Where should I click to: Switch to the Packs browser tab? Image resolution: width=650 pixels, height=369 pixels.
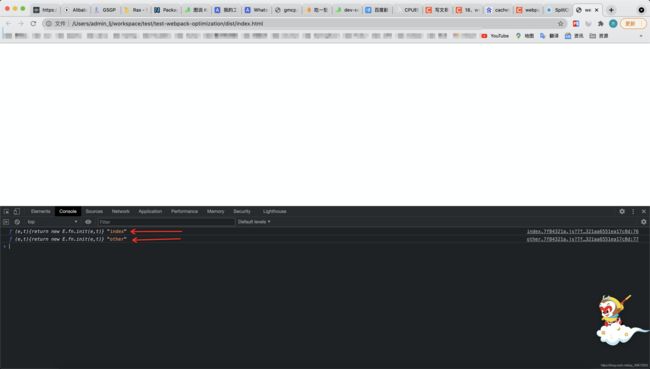click(x=165, y=10)
